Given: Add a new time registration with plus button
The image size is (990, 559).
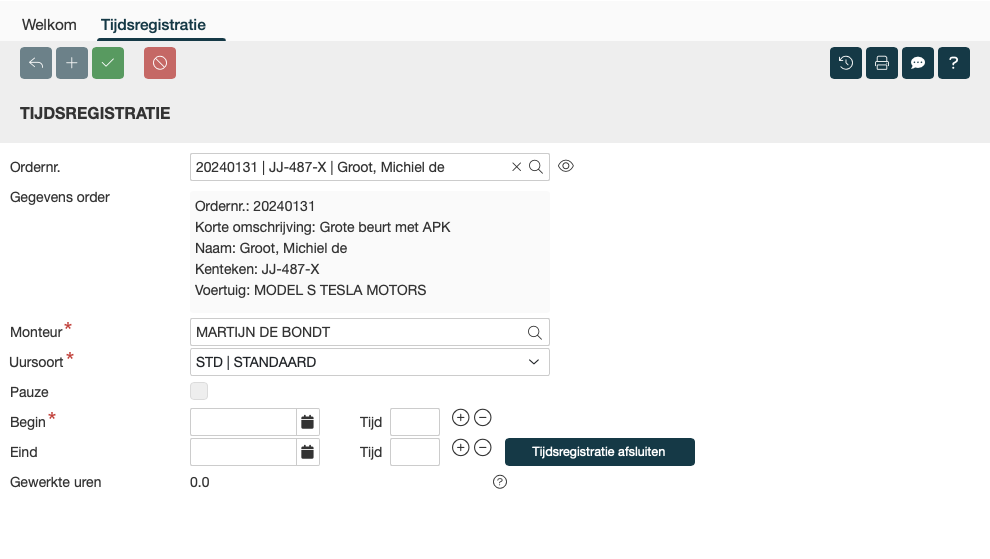Looking at the screenshot, I should tap(72, 63).
